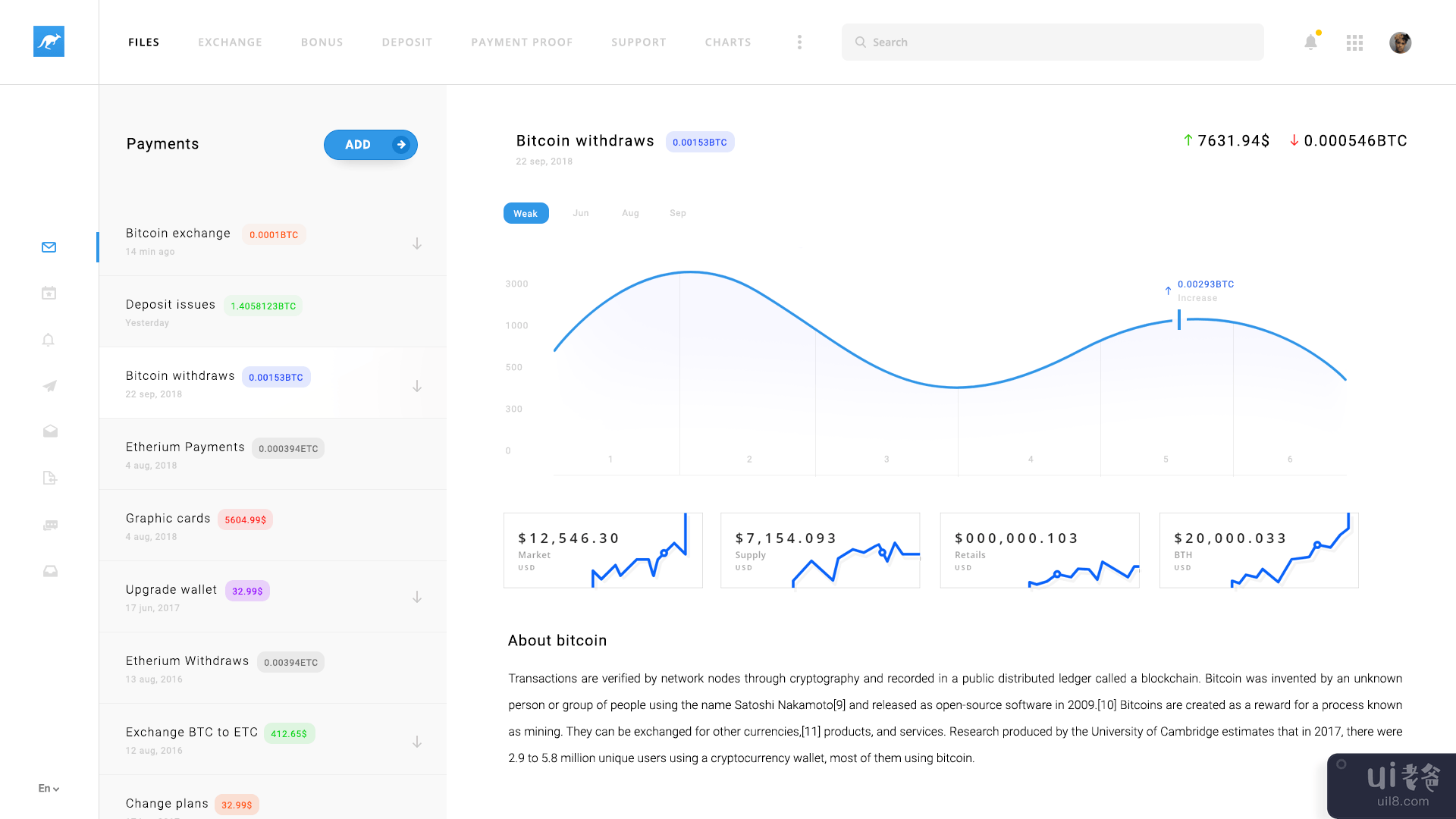
Task: Click the paper plane sidebar icon
Action: [x=49, y=385]
